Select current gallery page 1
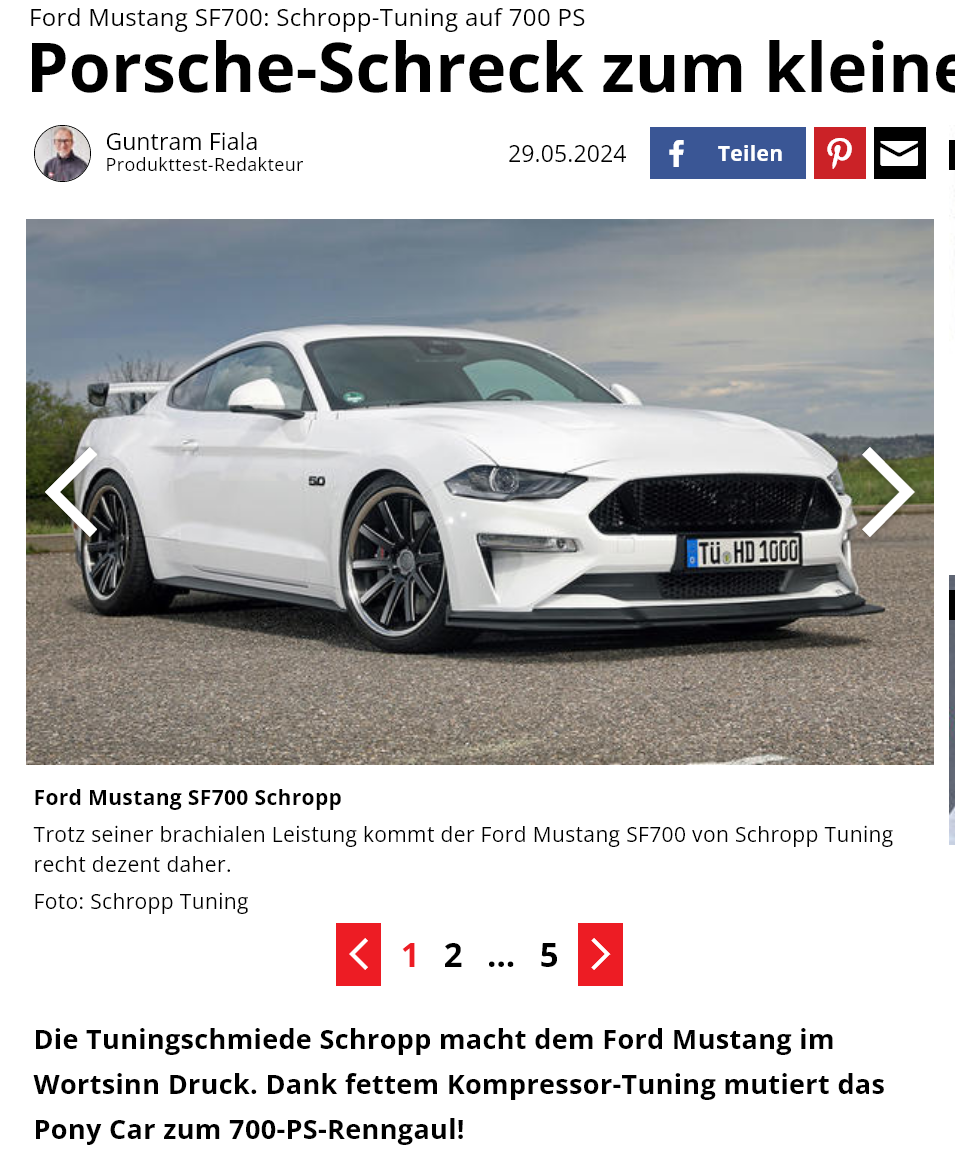This screenshot has width=955, height=1165. pyautogui.click(x=409, y=955)
